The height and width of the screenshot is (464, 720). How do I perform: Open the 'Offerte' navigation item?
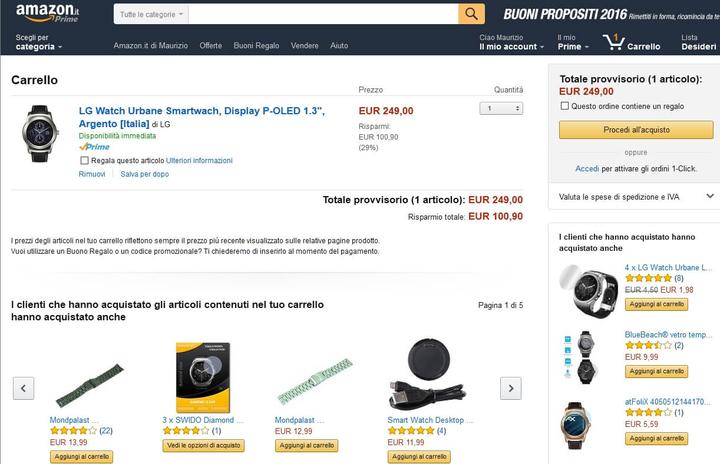tap(210, 46)
